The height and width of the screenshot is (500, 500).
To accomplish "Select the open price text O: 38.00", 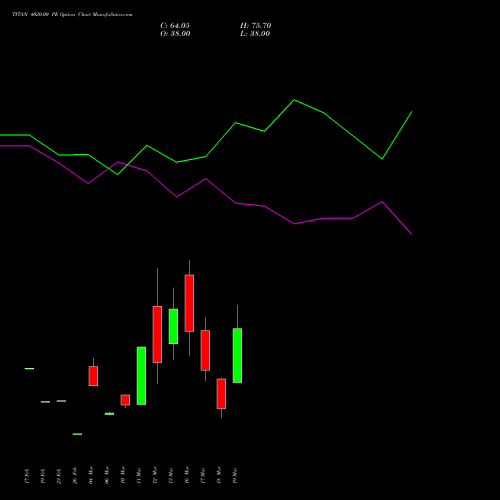I will point(175,34).
